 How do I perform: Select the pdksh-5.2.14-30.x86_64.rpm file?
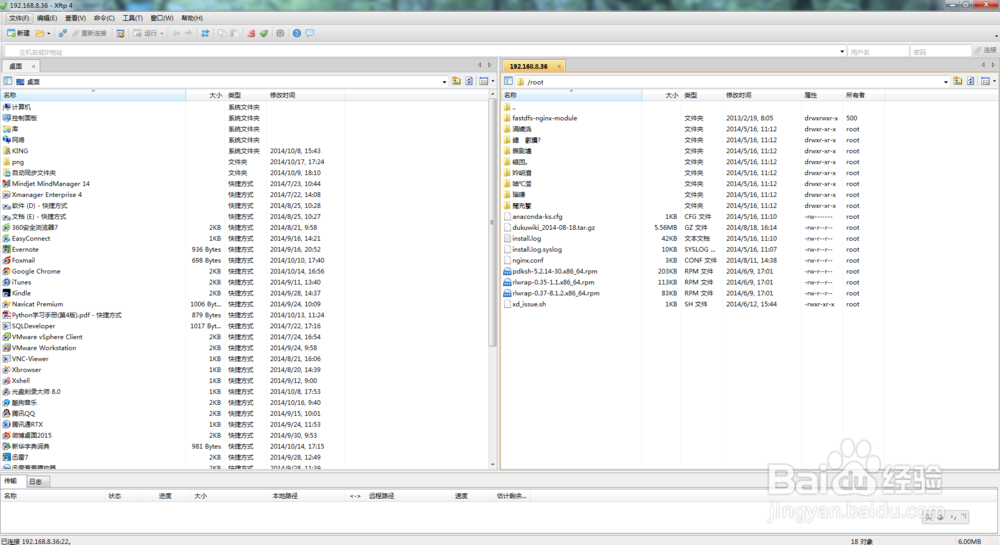point(554,271)
